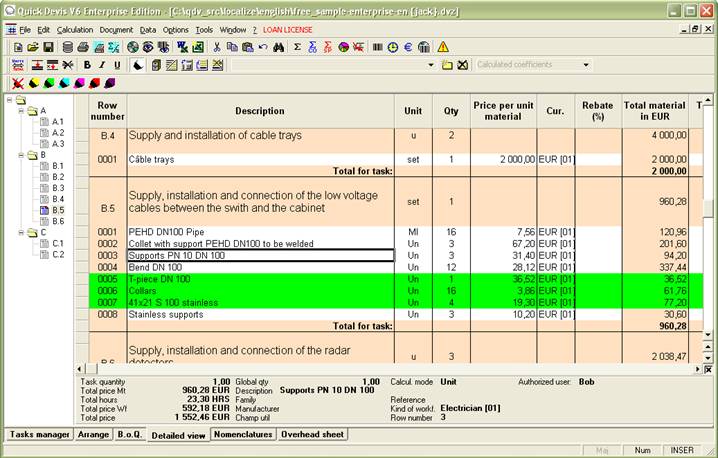Click the Supports PN 10 DN 100 description cell
Viewport: 718px width, 458px height.
pyautogui.click(x=261, y=256)
